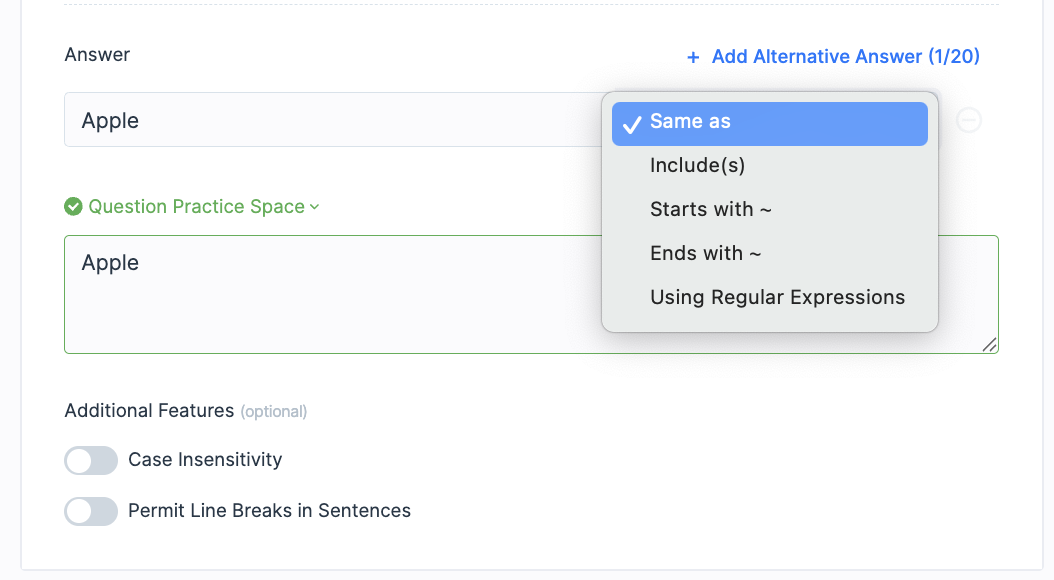
Task: Click the green check icon by Question Practice Space
Action: (73, 207)
